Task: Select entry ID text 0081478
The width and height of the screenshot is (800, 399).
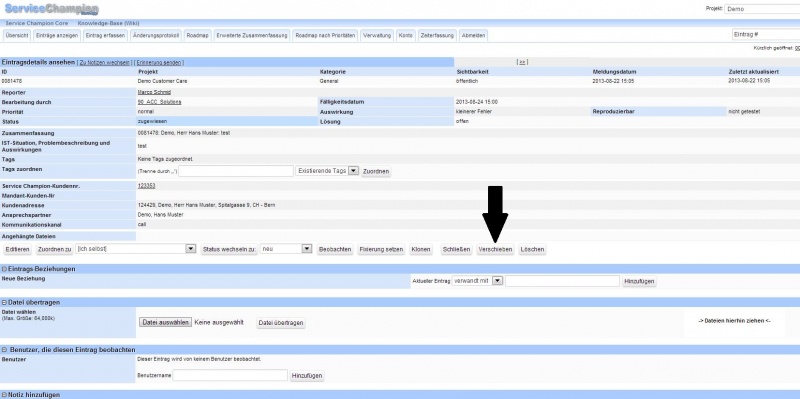Action: point(12,81)
